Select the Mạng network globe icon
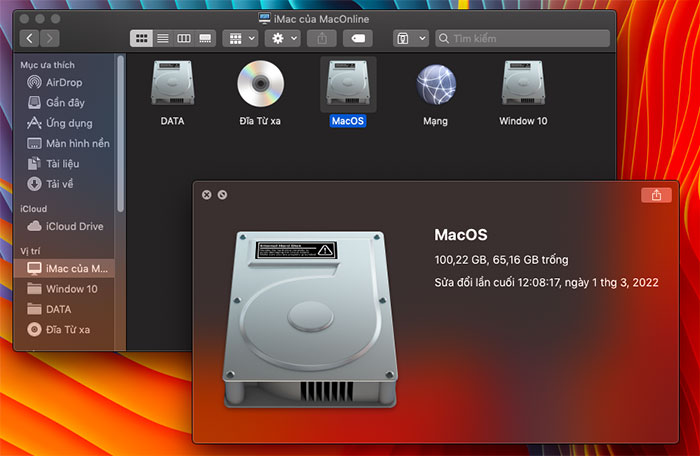This screenshot has height=456, width=700. click(436, 84)
